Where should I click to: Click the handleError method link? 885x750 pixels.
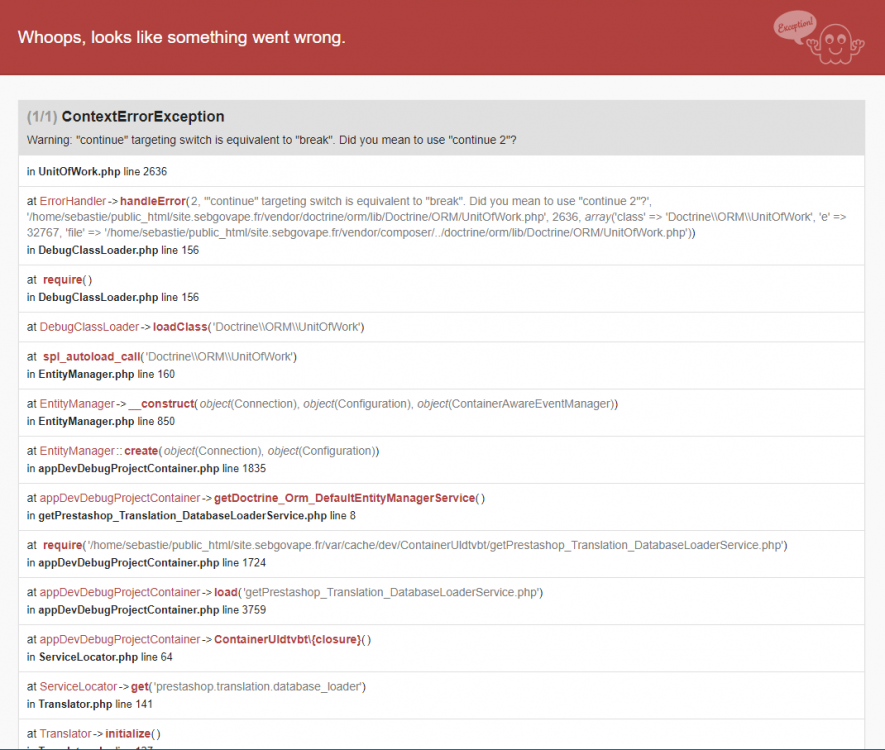coord(153,201)
